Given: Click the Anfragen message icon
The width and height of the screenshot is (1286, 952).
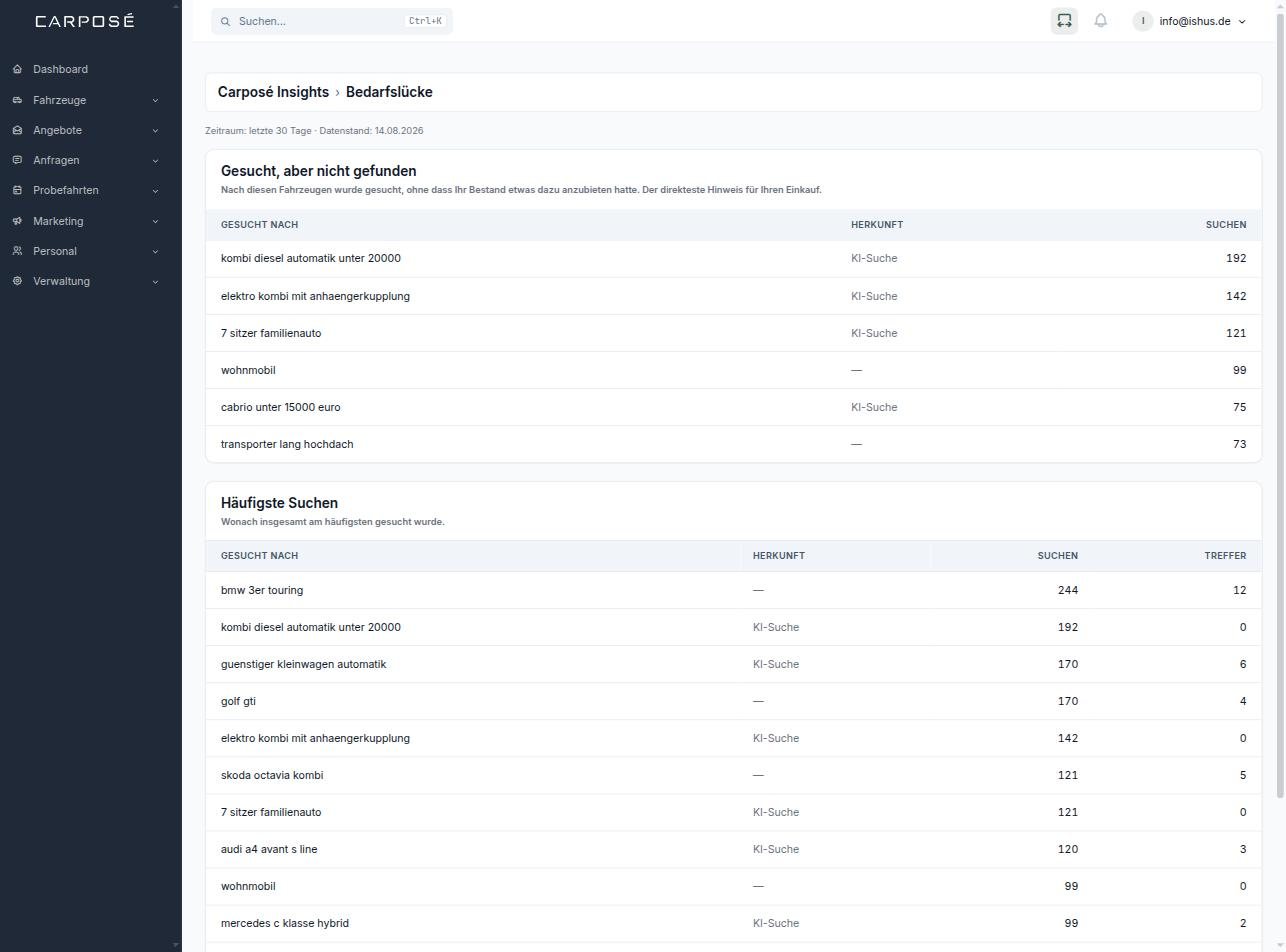Looking at the screenshot, I should tap(17, 160).
